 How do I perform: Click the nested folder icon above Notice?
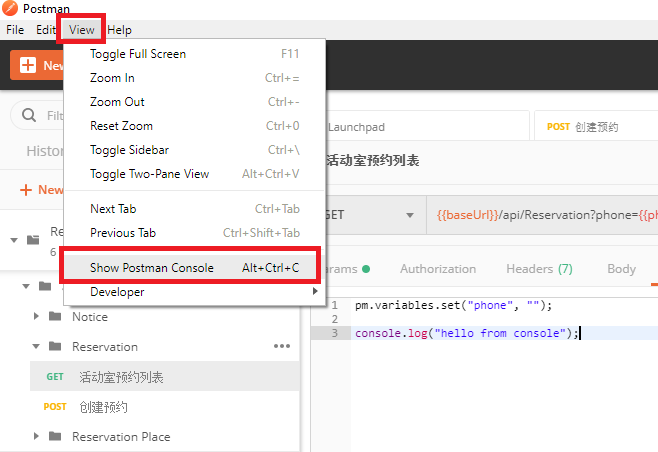[45, 286]
